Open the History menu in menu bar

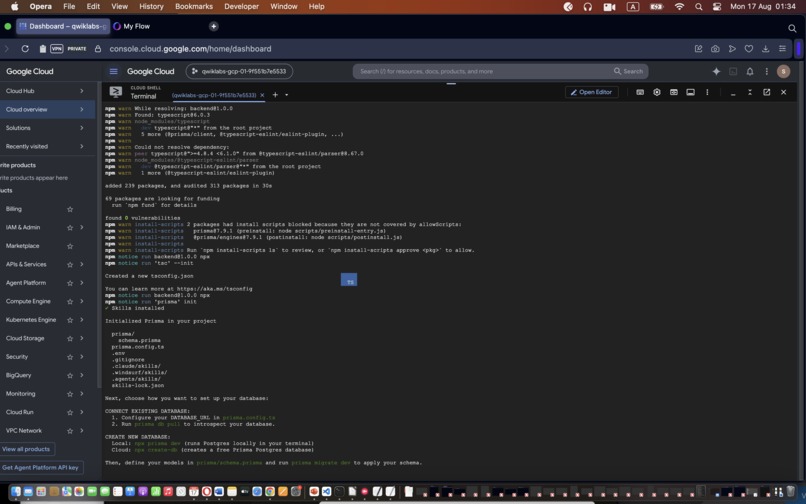[151, 6]
